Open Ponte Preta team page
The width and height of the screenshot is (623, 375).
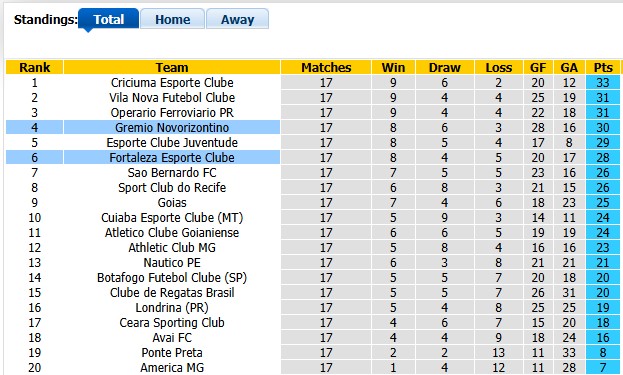pos(172,353)
